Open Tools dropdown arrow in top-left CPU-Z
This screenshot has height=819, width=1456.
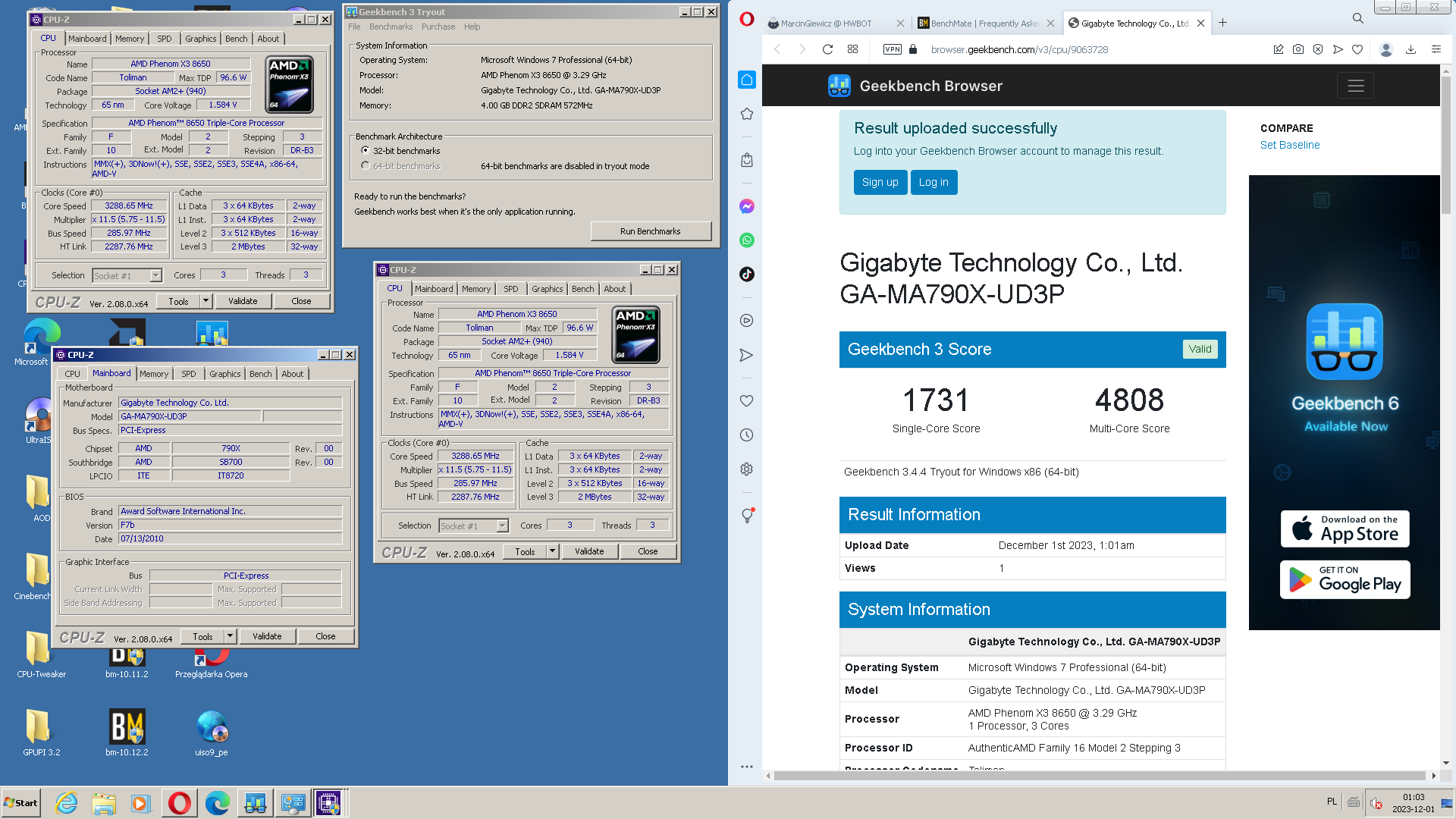point(206,301)
